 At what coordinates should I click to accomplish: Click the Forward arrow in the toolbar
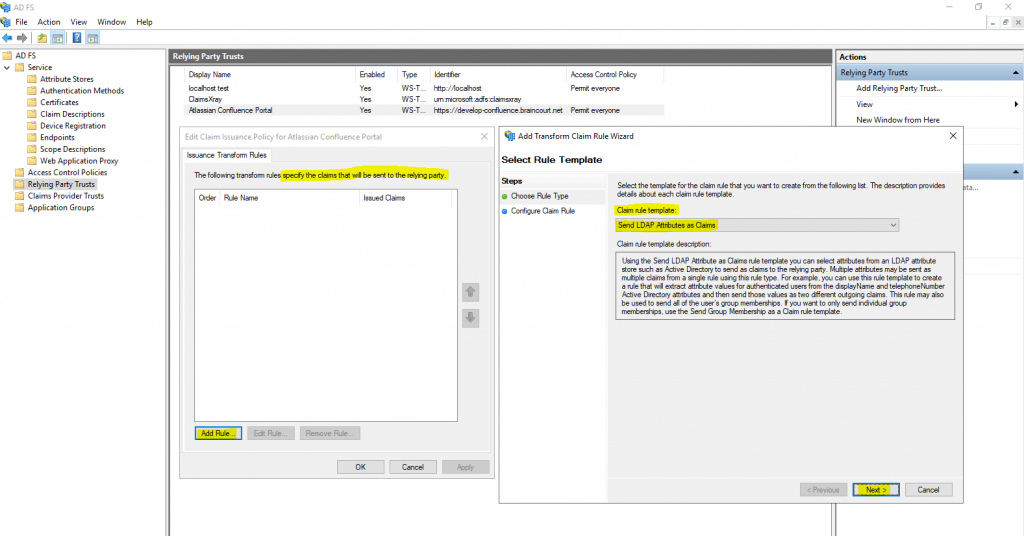pyautogui.click(x=22, y=38)
